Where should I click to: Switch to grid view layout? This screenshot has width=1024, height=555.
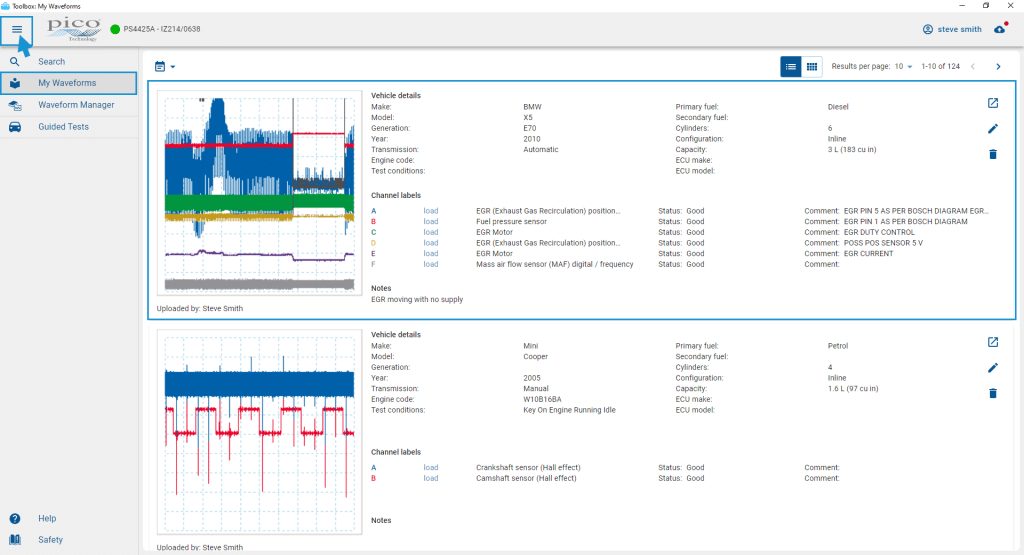click(x=812, y=67)
